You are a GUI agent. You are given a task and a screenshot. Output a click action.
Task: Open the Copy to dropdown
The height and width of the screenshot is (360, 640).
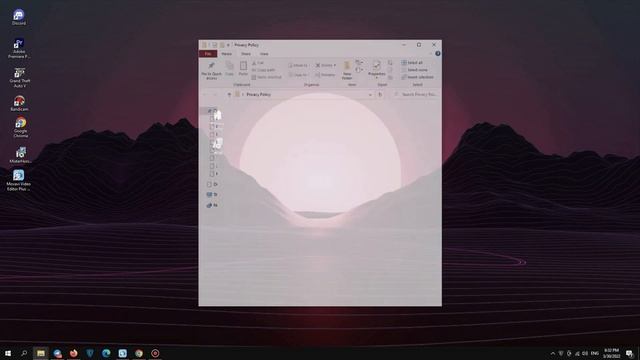(x=298, y=75)
